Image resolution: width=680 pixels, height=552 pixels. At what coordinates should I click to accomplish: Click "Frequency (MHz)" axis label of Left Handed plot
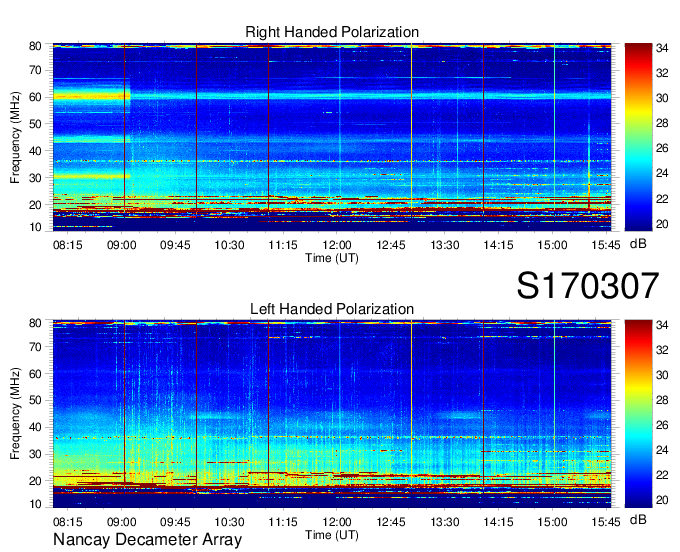coord(15,414)
